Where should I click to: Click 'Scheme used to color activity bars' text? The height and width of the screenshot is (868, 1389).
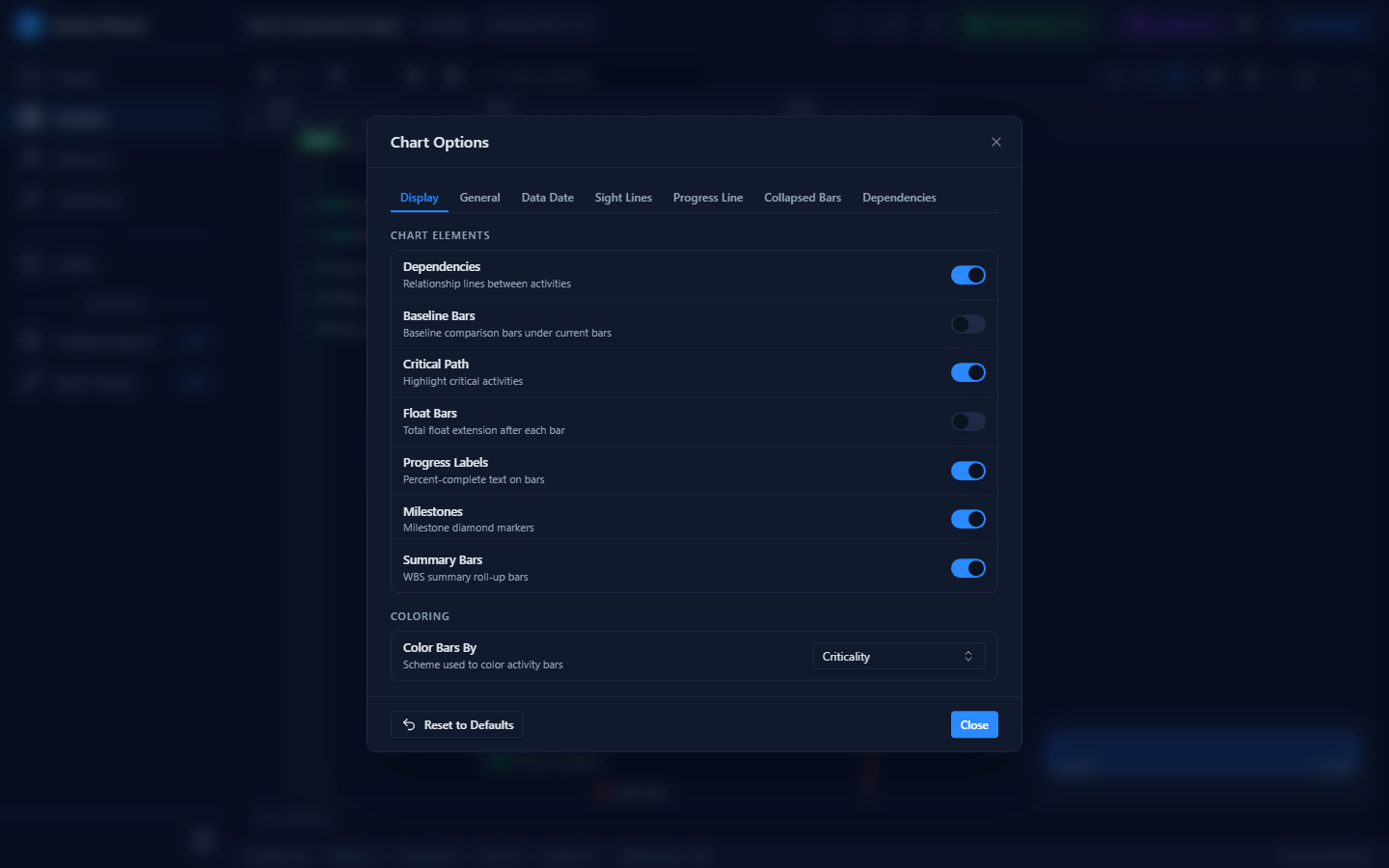pyautogui.click(x=483, y=665)
